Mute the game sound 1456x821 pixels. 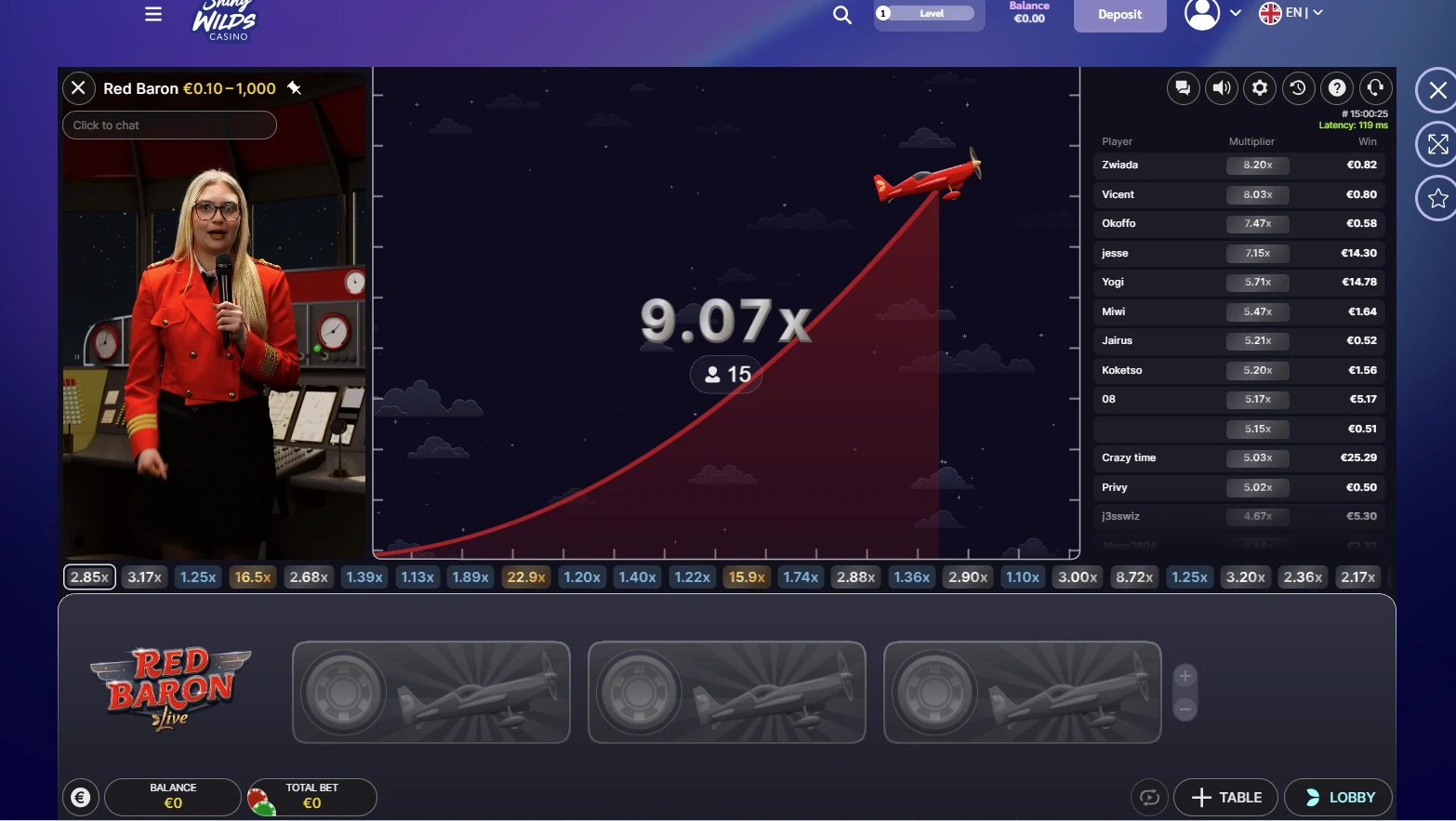tap(1221, 88)
